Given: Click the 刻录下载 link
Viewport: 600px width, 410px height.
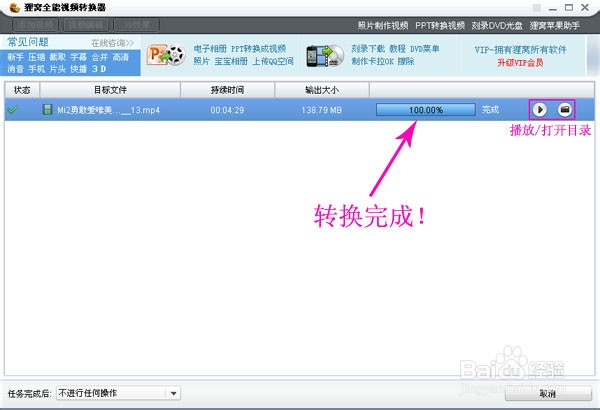Looking at the screenshot, I should [x=368, y=49].
